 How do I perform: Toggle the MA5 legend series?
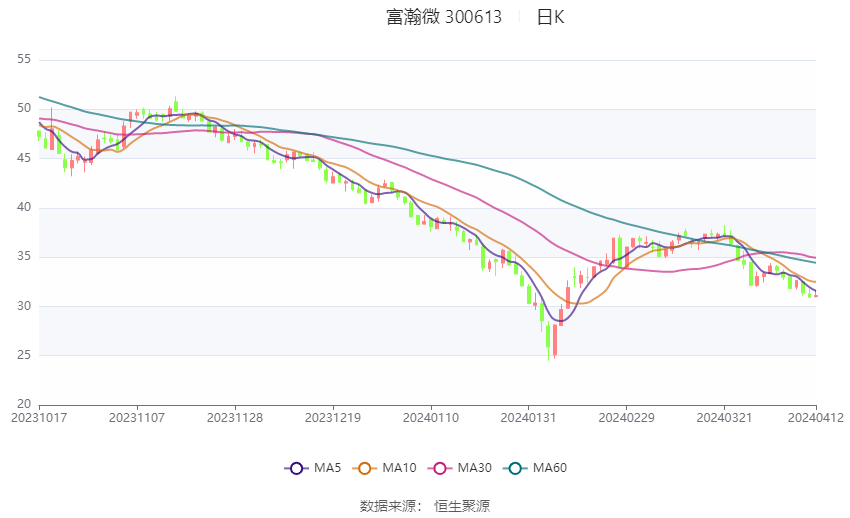(313, 468)
